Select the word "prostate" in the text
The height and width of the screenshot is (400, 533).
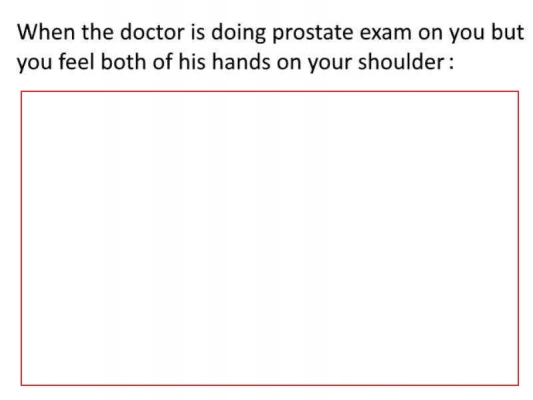point(313,34)
